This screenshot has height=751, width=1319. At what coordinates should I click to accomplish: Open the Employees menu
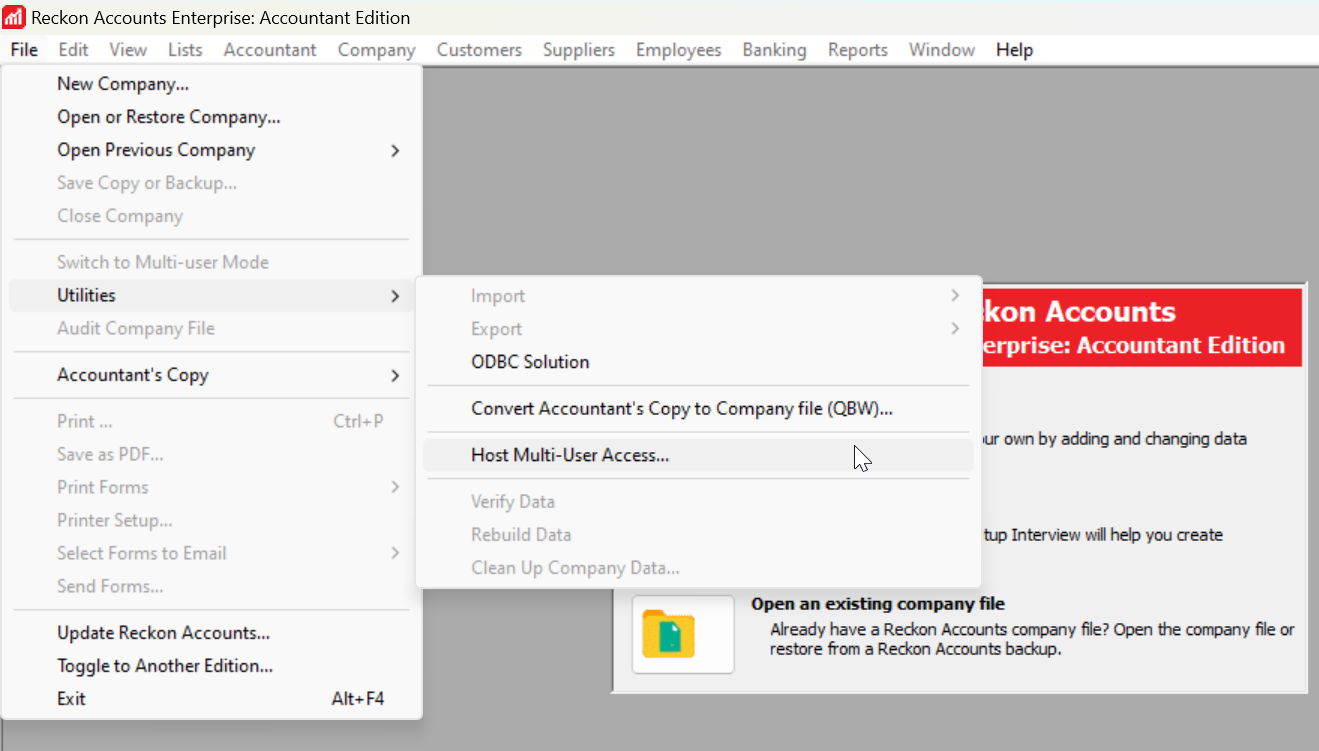[678, 50]
